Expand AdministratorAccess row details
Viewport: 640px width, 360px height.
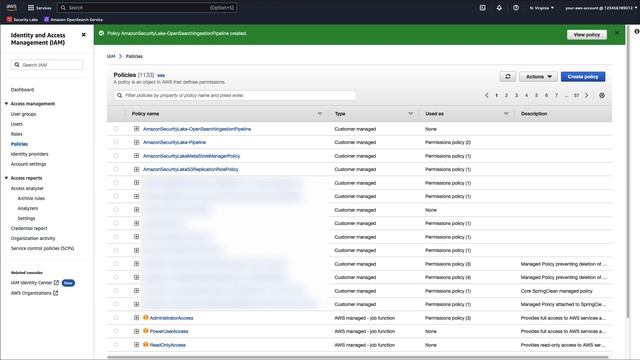pyautogui.click(x=136, y=318)
